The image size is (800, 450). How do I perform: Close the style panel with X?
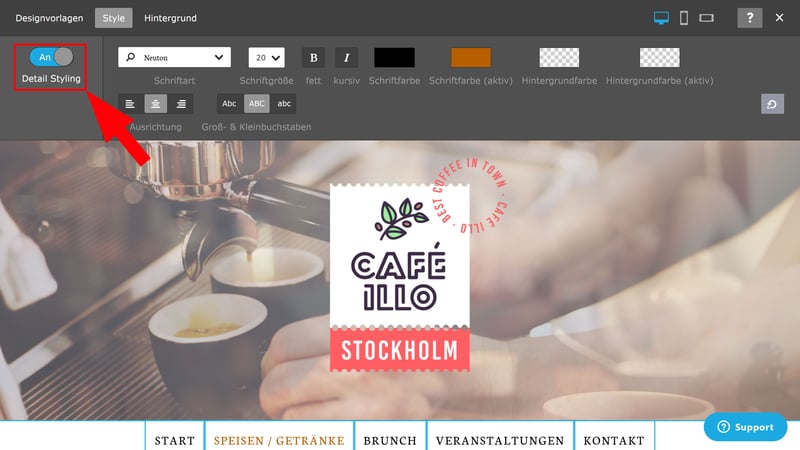pos(781,18)
